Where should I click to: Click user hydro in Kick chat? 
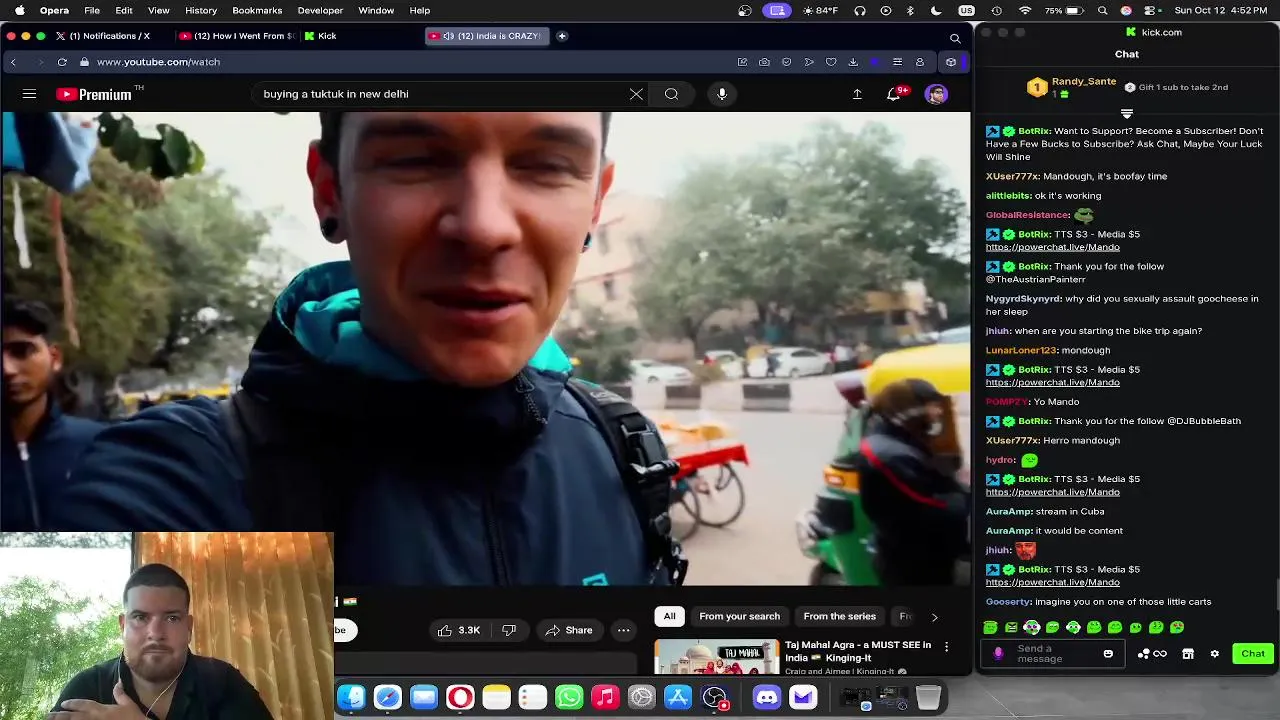coord(1000,460)
